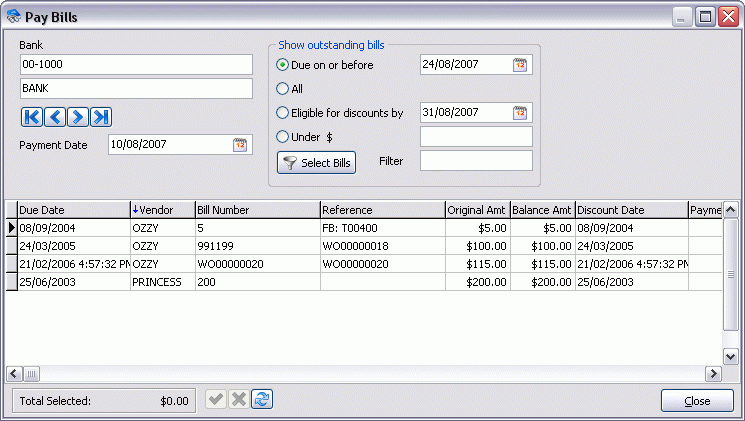Image resolution: width=745 pixels, height=421 pixels.
Task: Click the horizontal scrollbar right arrow
Action: [x=713, y=373]
